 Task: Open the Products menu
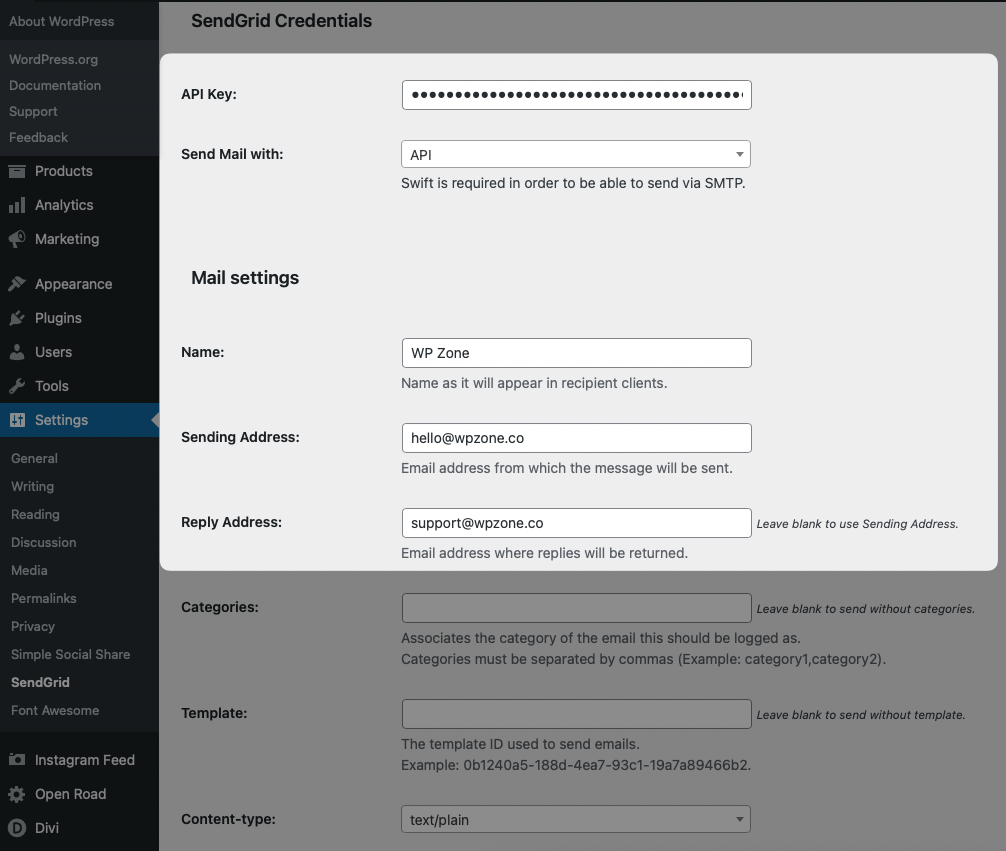pos(80,171)
